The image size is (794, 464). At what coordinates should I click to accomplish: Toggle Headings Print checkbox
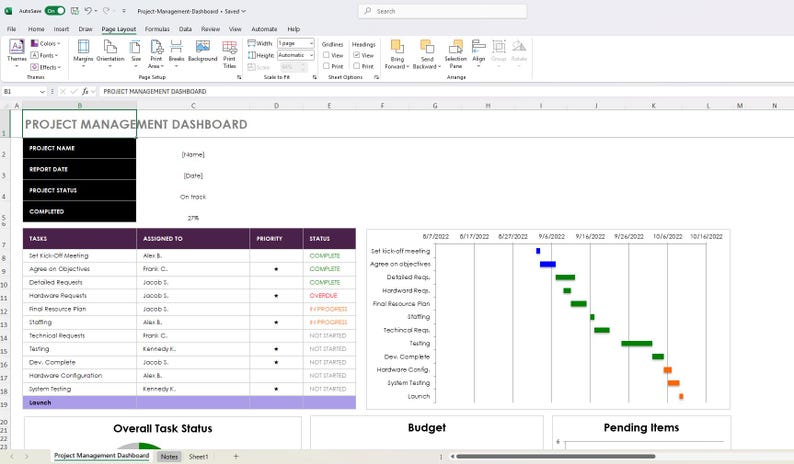(x=356, y=66)
